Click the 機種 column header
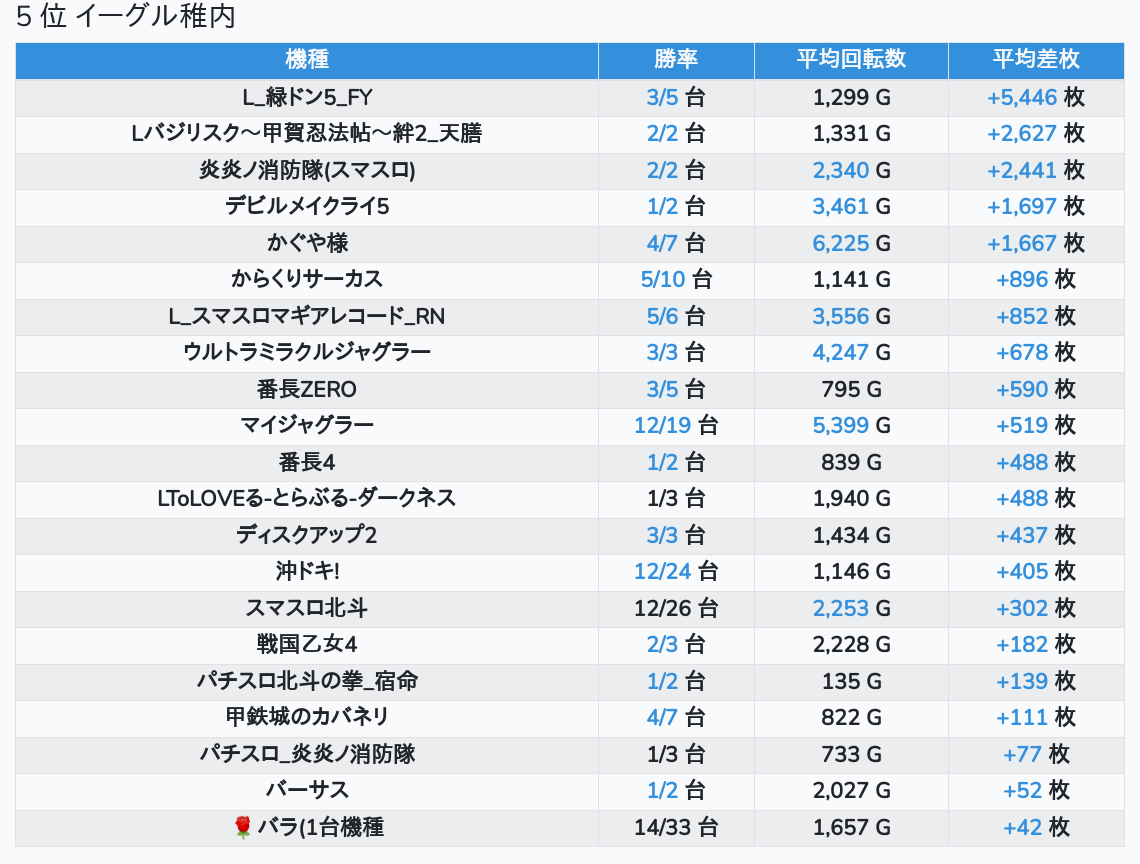 (307, 59)
